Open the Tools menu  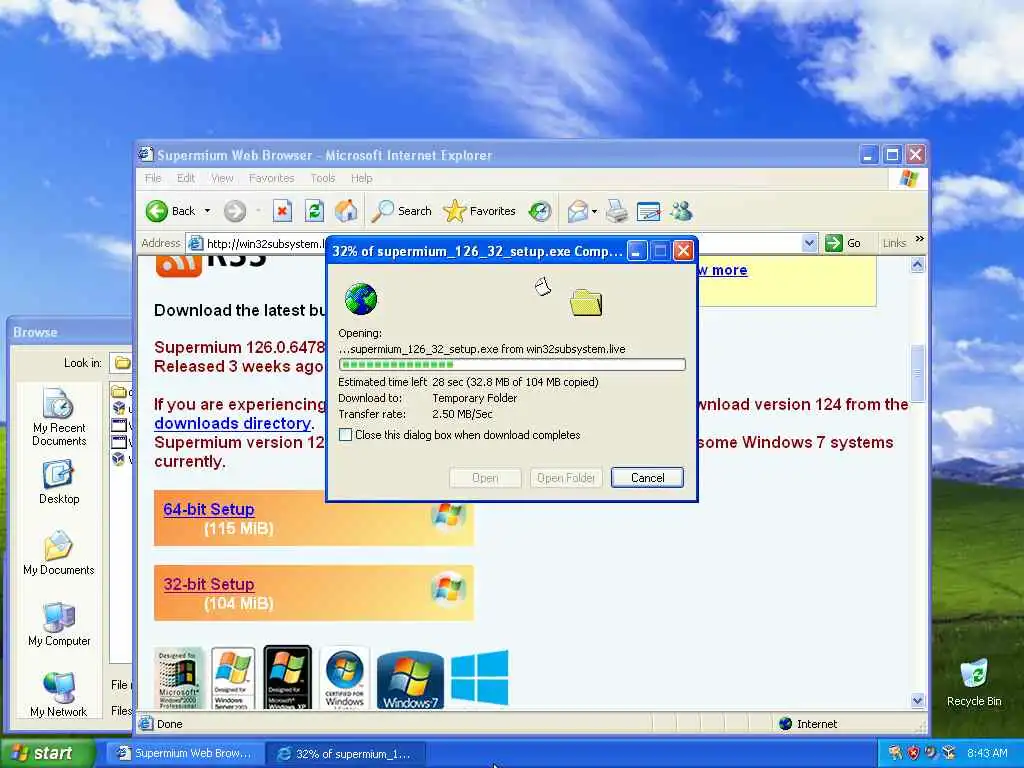click(323, 178)
